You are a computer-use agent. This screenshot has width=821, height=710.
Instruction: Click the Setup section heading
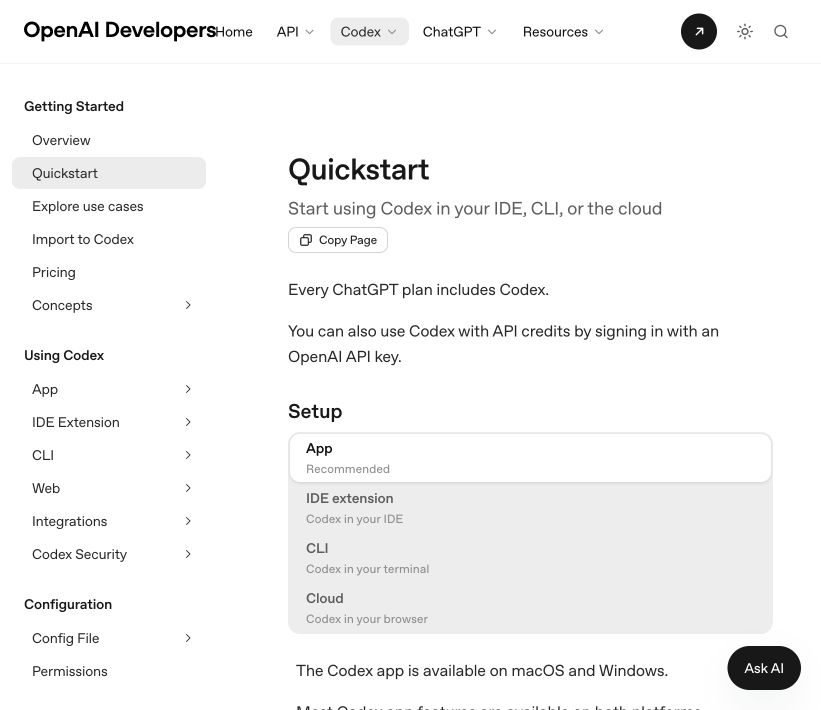(x=315, y=412)
